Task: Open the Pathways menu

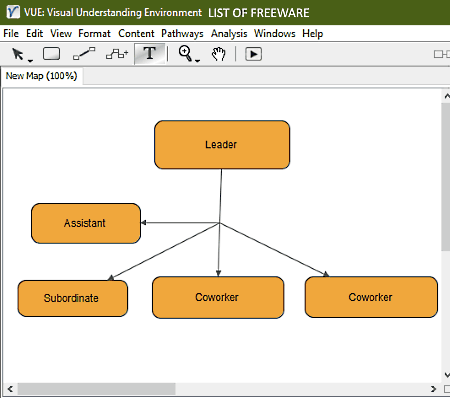Action: [x=182, y=33]
